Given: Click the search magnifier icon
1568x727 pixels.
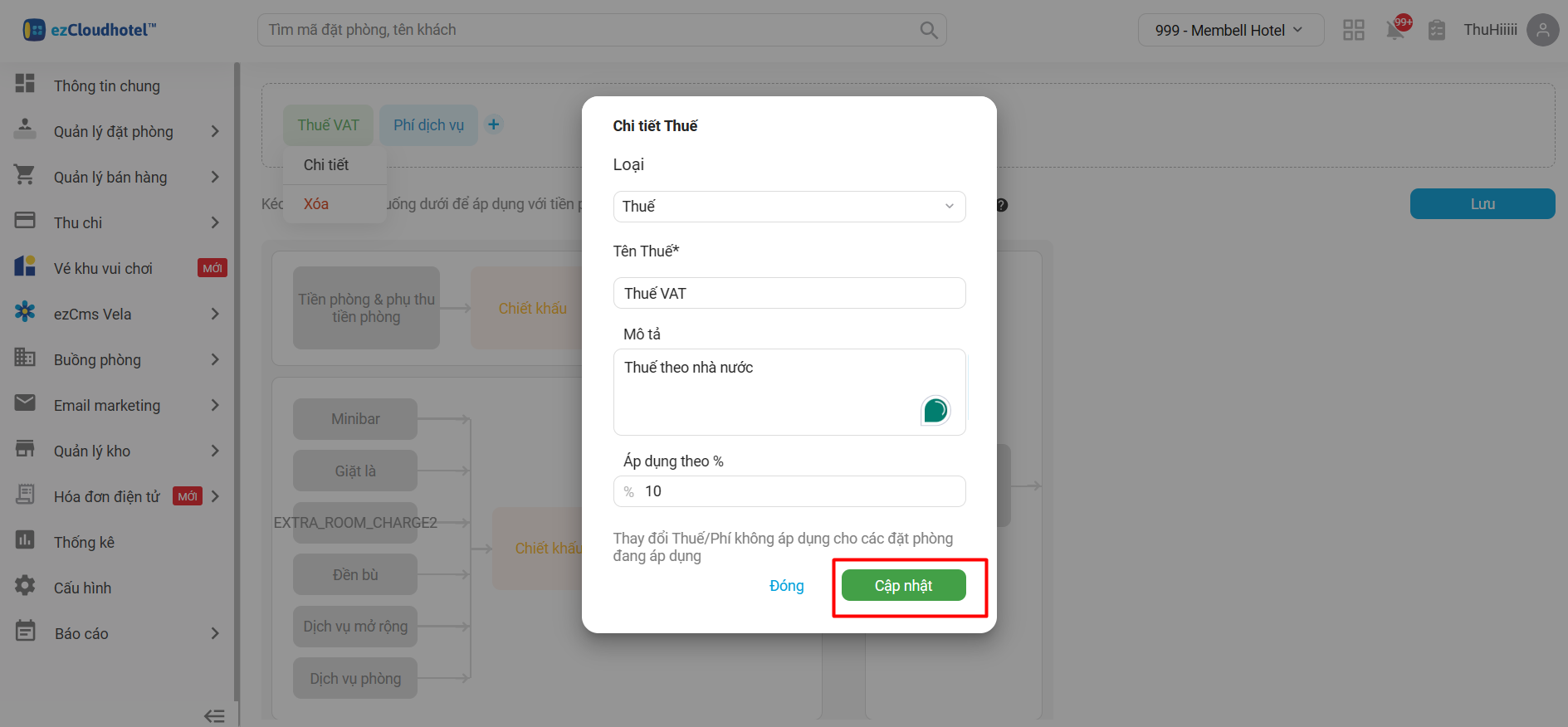Looking at the screenshot, I should [x=928, y=30].
